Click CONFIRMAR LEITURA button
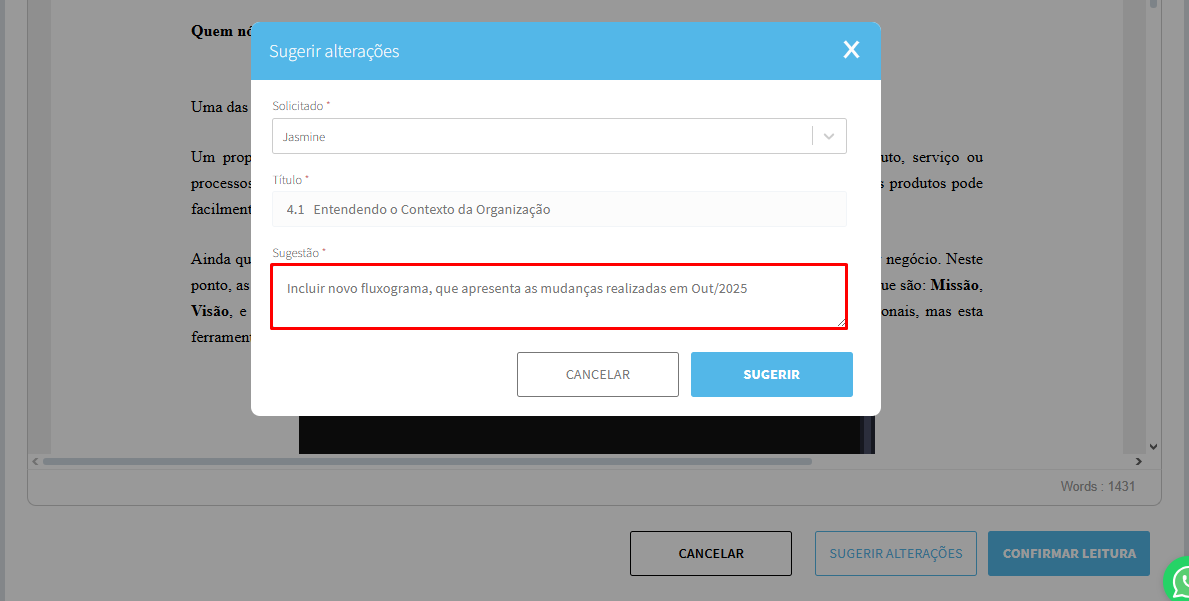This screenshot has width=1189, height=601. coord(1068,553)
